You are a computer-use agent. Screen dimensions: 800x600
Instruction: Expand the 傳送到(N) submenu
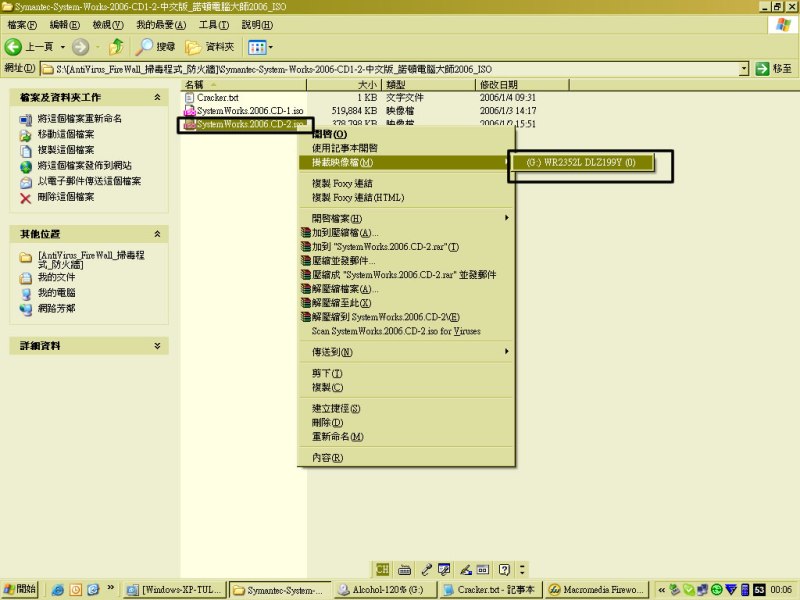406,352
